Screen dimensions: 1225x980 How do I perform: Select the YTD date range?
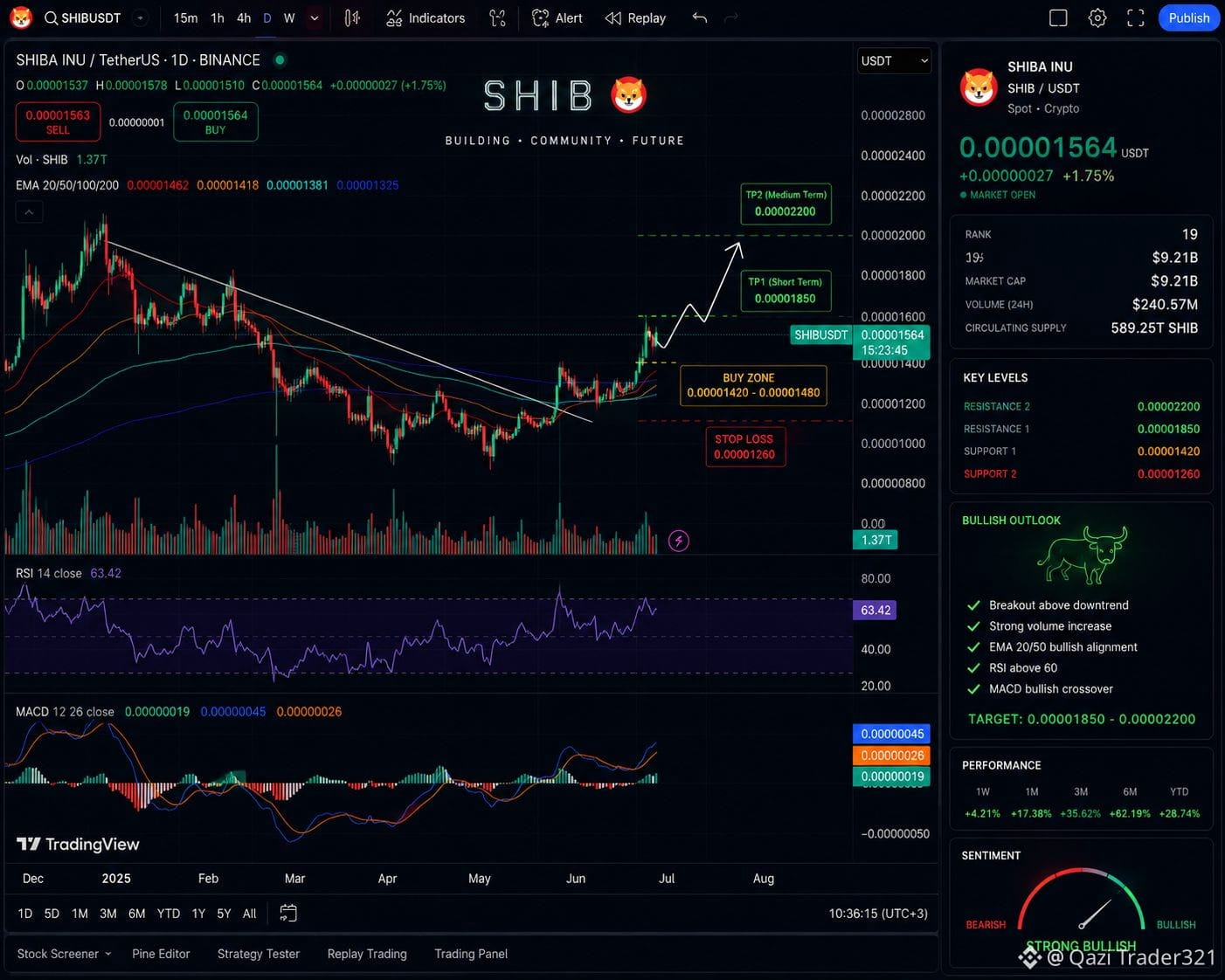pos(169,914)
